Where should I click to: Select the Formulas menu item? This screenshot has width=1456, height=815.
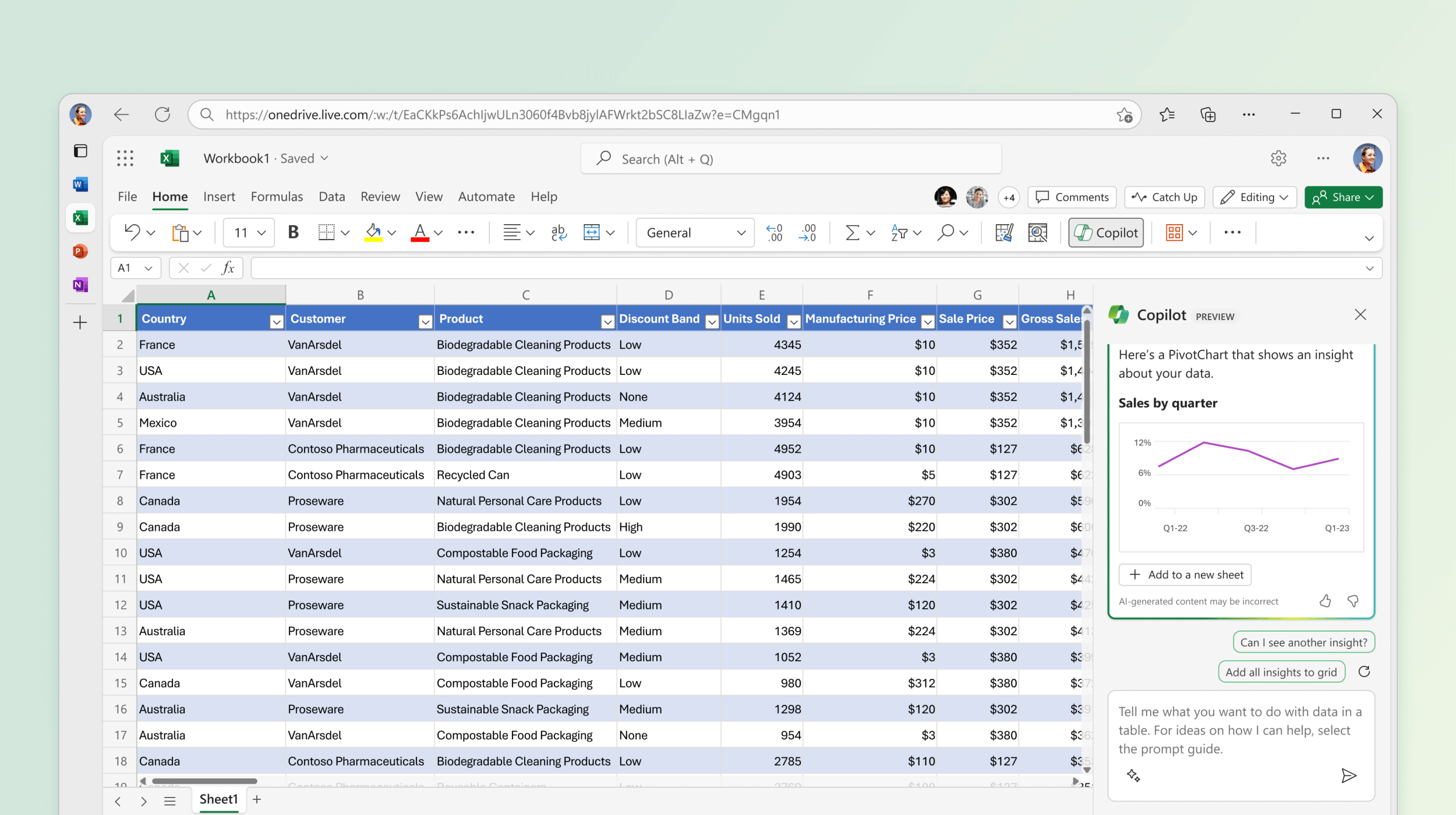point(276,196)
